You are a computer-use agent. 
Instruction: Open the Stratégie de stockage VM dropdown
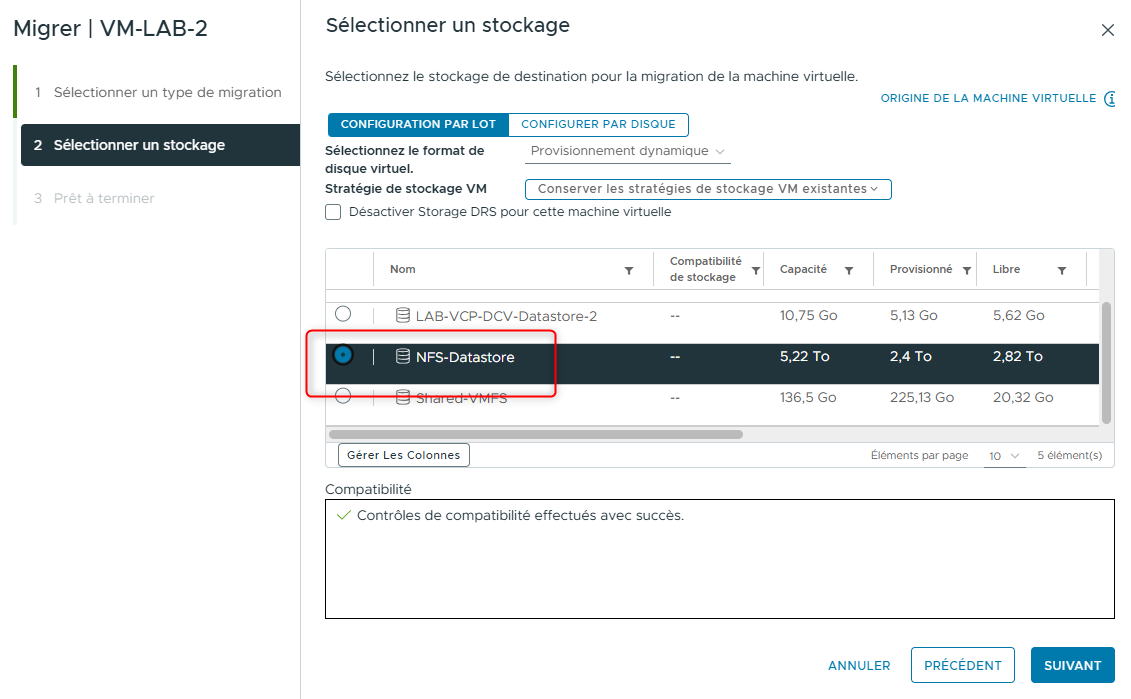pos(708,189)
